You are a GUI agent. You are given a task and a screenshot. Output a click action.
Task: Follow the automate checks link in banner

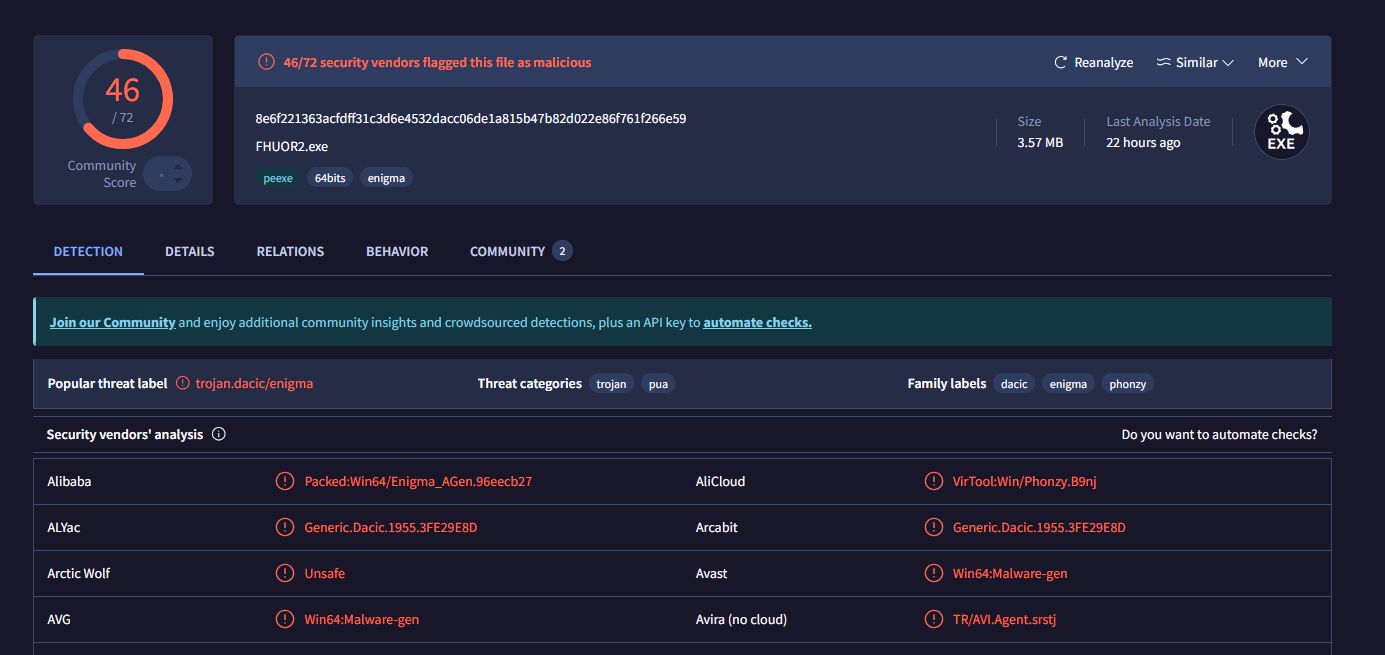pyautogui.click(x=757, y=323)
